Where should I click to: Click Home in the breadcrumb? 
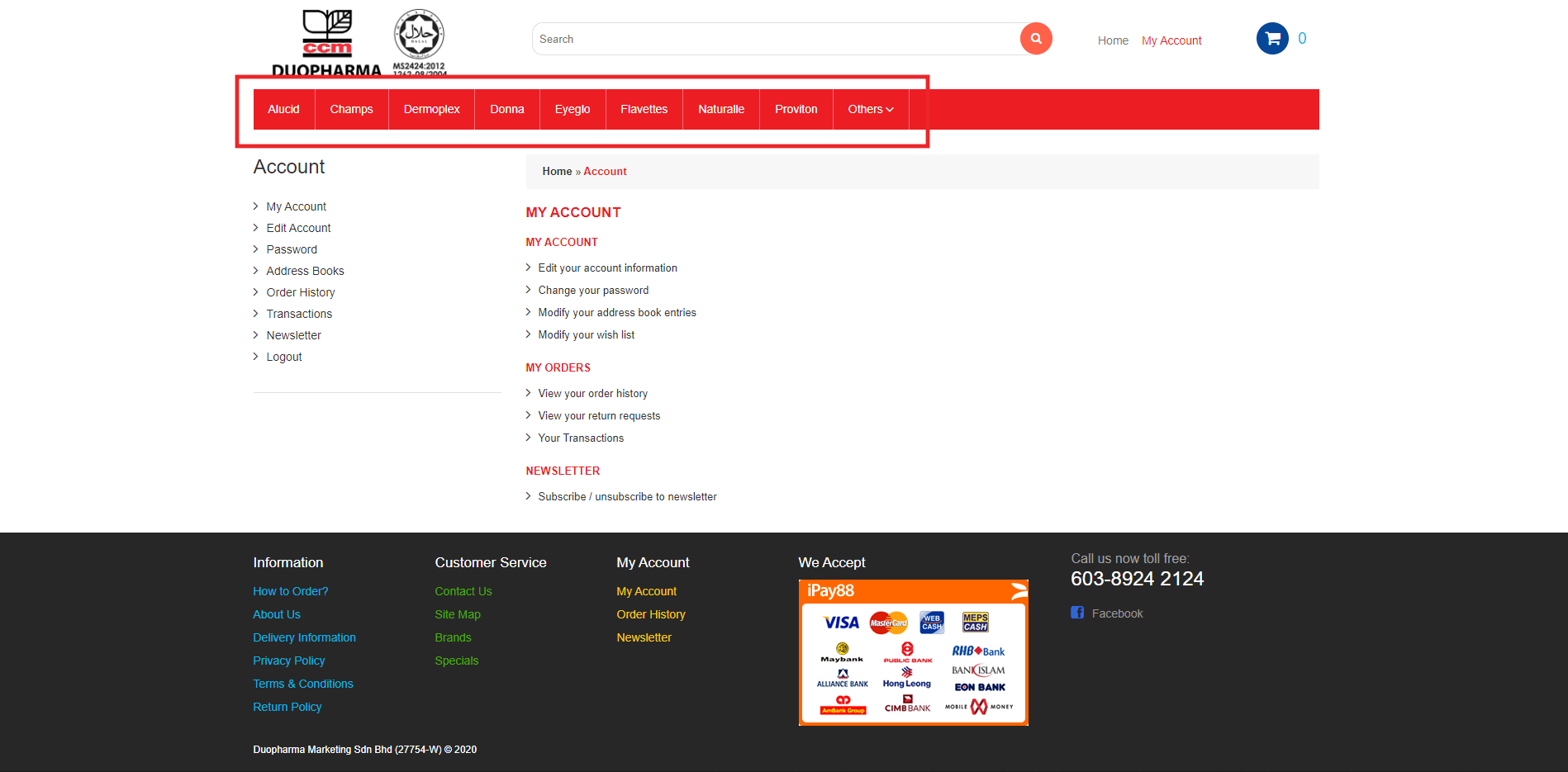pos(557,172)
